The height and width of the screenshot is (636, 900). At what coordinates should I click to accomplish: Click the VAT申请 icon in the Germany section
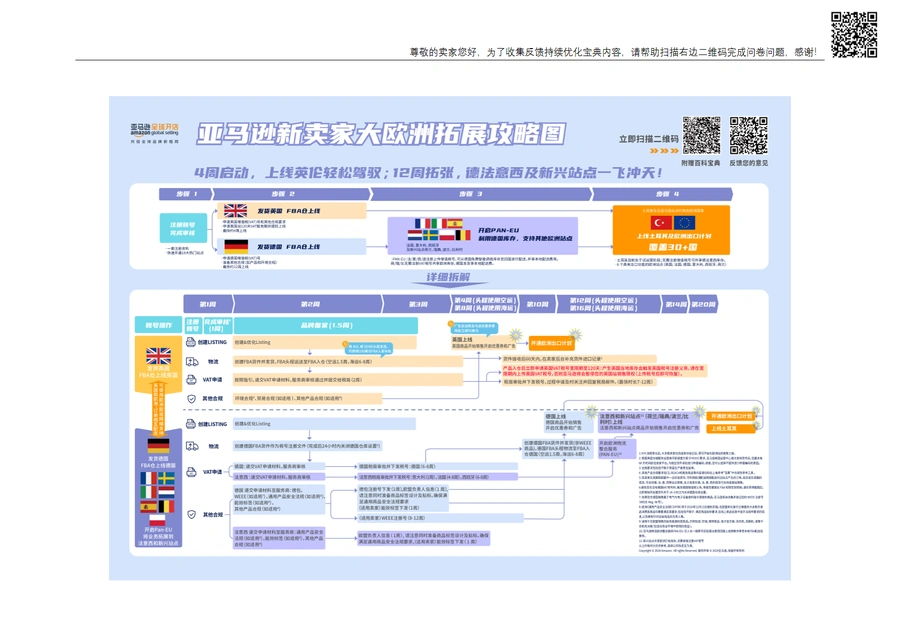[192, 472]
